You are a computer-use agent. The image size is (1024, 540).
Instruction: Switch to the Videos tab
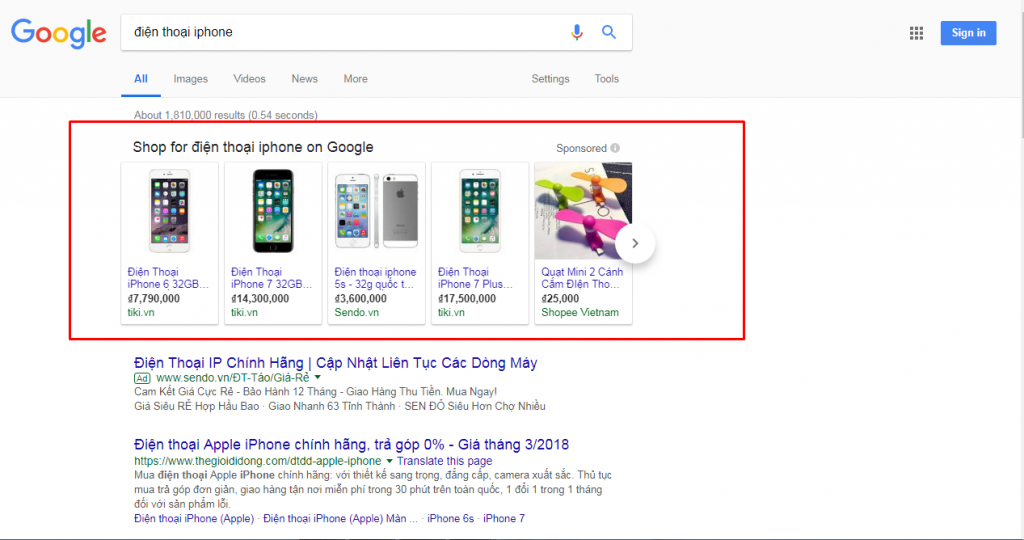[x=249, y=79]
